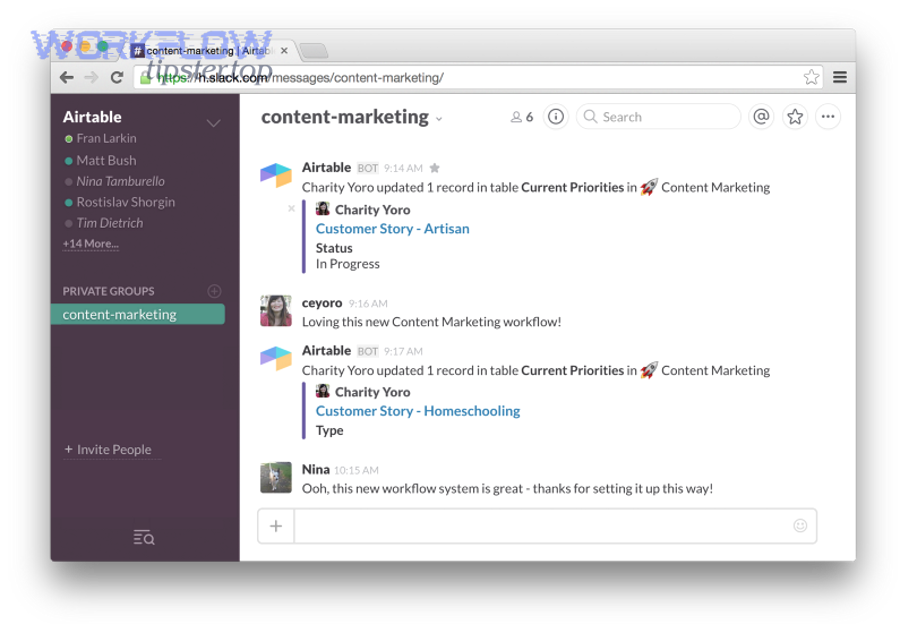The image size is (900, 624).
Task: Open the channel details info icon
Action: tap(555, 116)
